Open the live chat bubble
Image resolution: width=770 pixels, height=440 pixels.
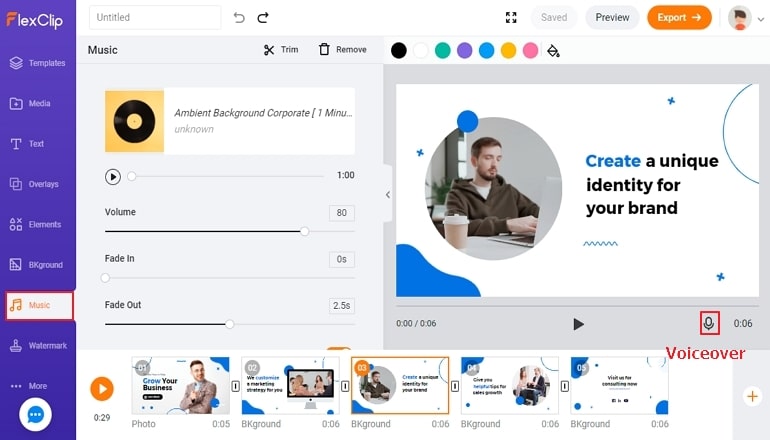point(35,414)
